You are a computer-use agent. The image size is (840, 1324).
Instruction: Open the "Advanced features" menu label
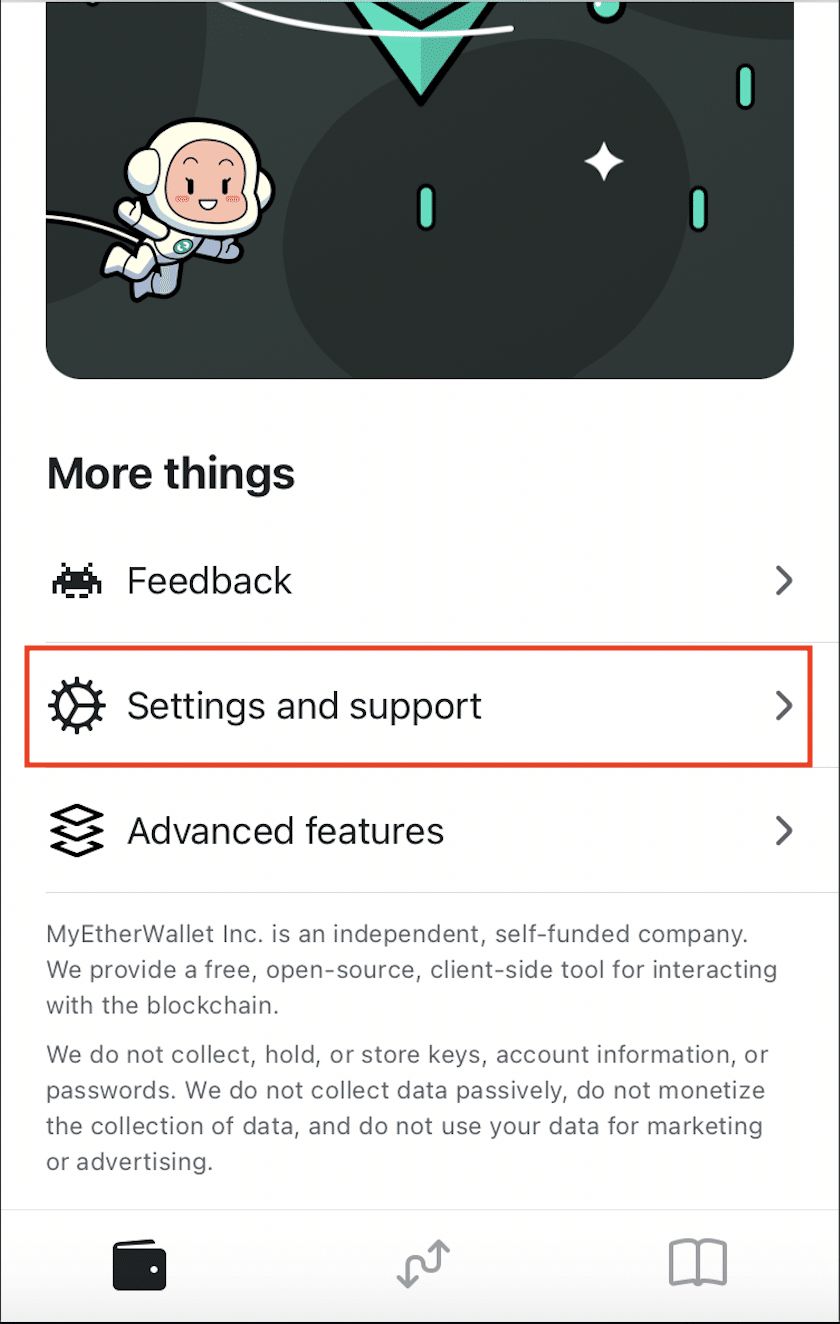[285, 831]
